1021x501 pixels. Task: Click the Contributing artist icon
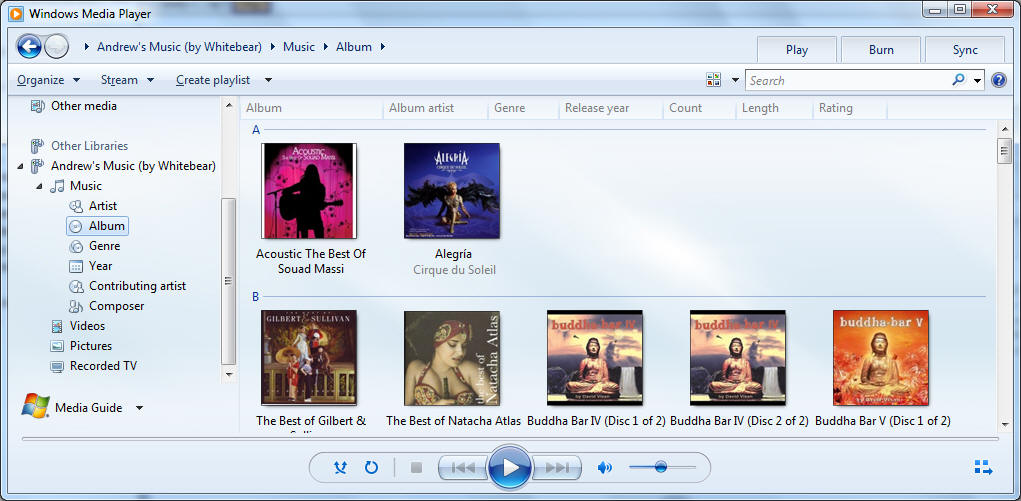[76, 286]
